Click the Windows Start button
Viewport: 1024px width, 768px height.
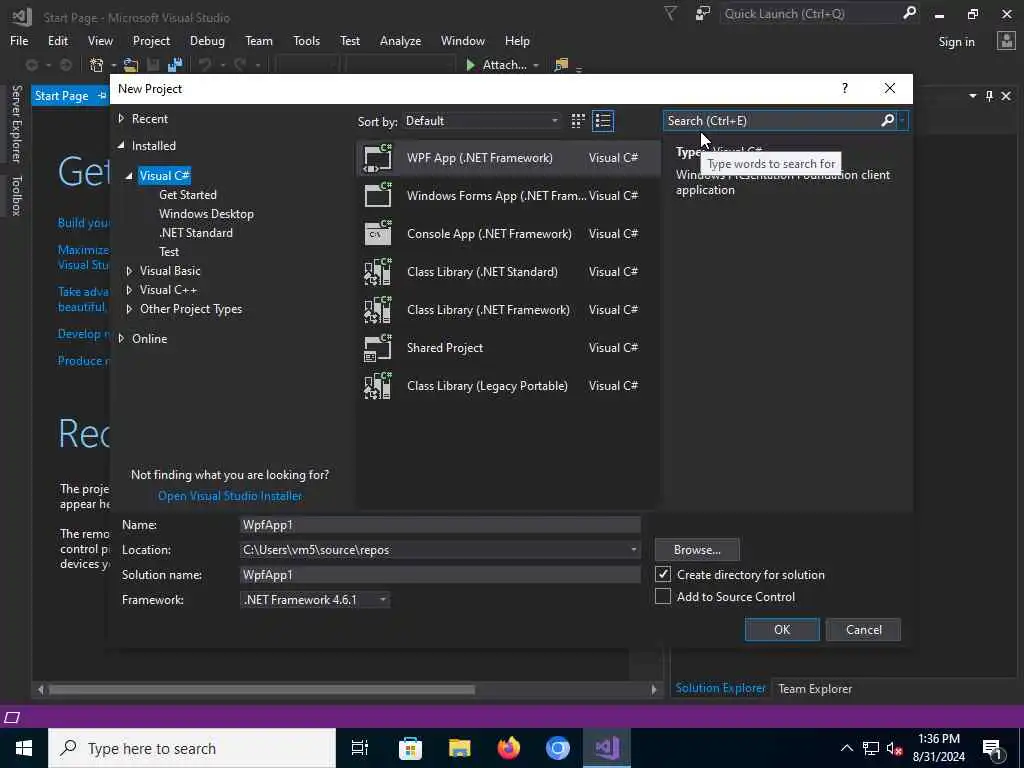coord(24,748)
